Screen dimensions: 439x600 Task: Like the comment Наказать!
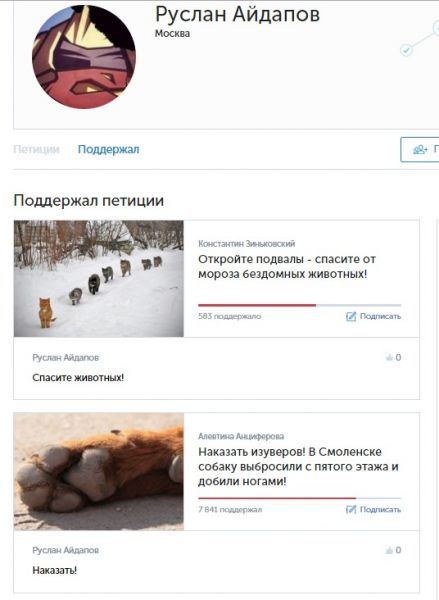coord(393,550)
